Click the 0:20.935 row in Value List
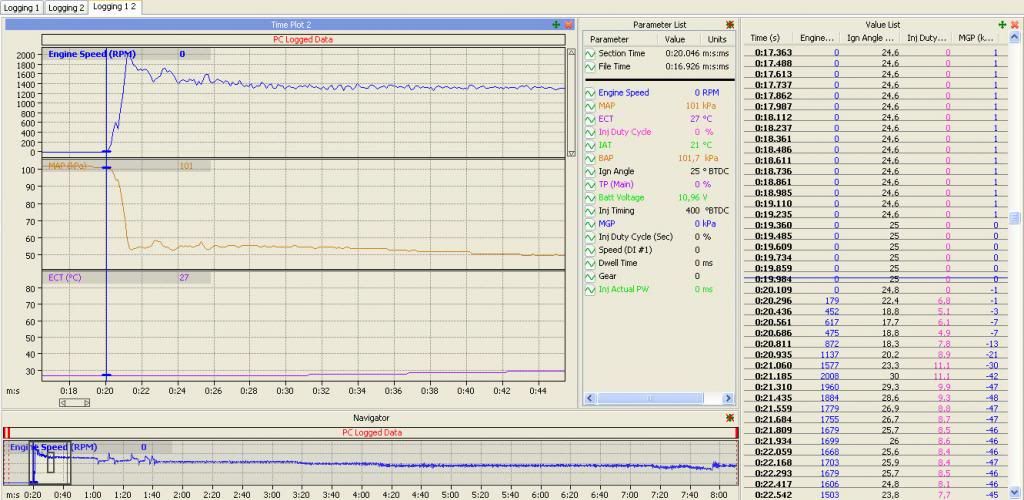The width and height of the screenshot is (1024, 500). [875, 355]
